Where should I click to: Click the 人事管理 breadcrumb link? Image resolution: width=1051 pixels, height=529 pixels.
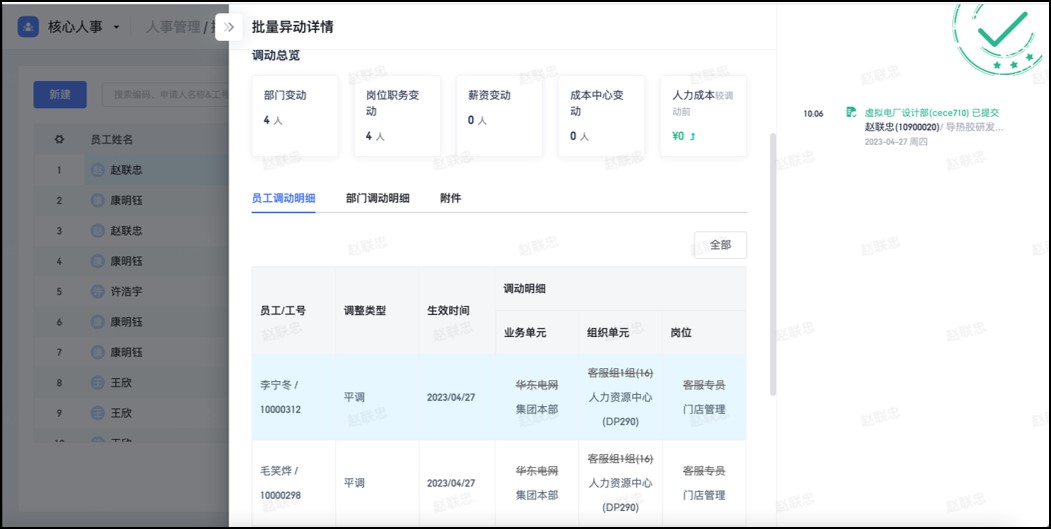(x=173, y=27)
